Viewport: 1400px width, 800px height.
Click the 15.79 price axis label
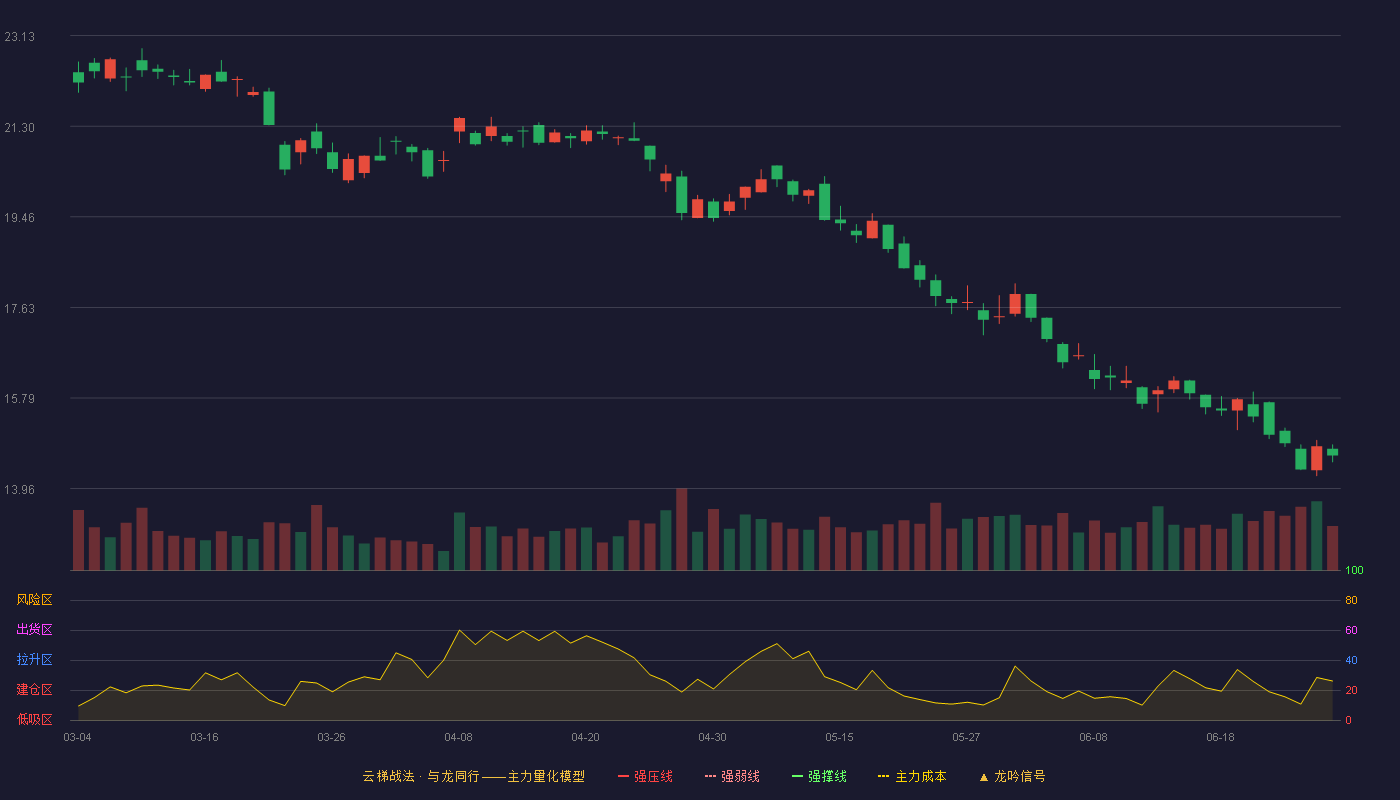(x=19, y=399)
